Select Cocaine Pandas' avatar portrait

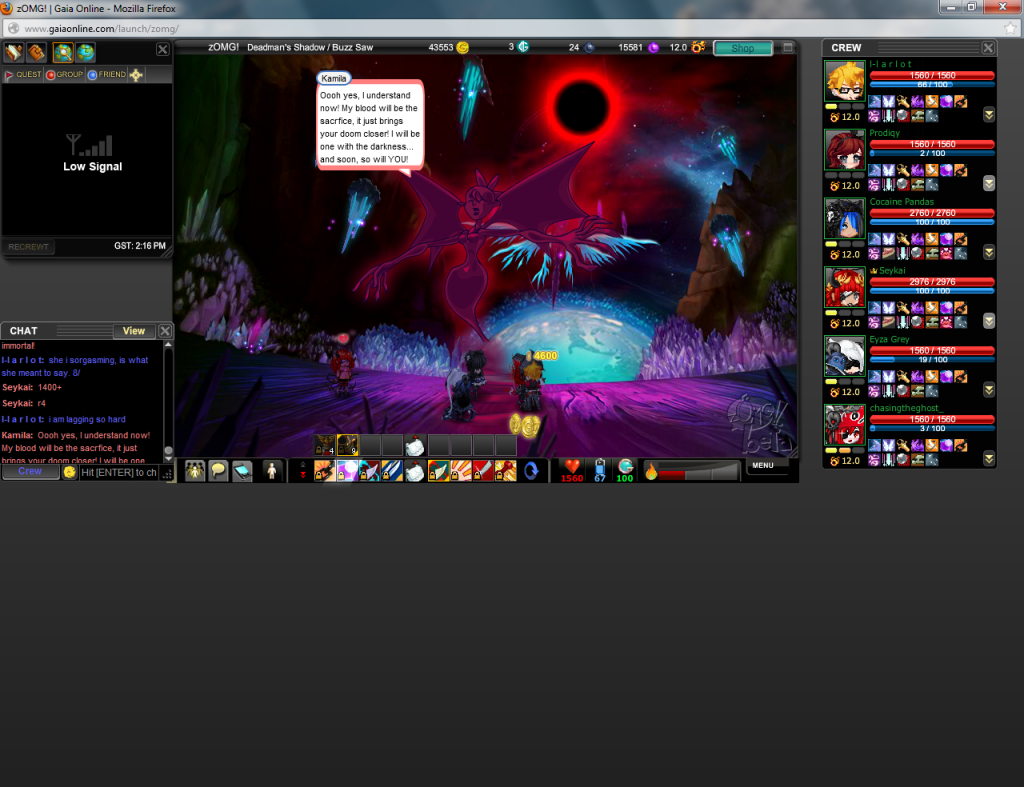pyautogui.click(x=844, y=218)
